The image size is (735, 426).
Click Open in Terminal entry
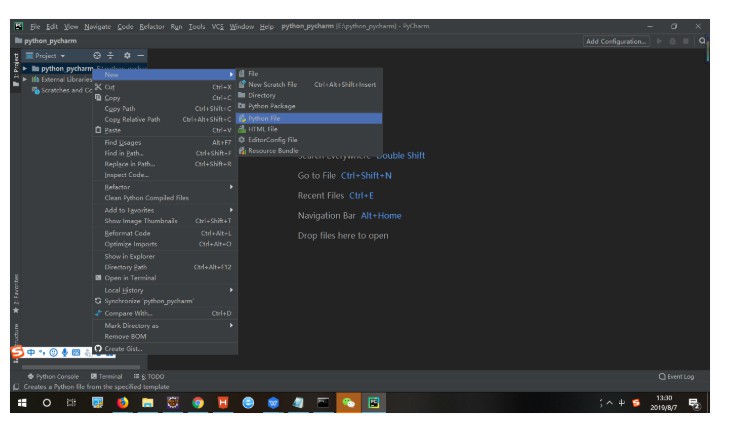coord(165,277)
